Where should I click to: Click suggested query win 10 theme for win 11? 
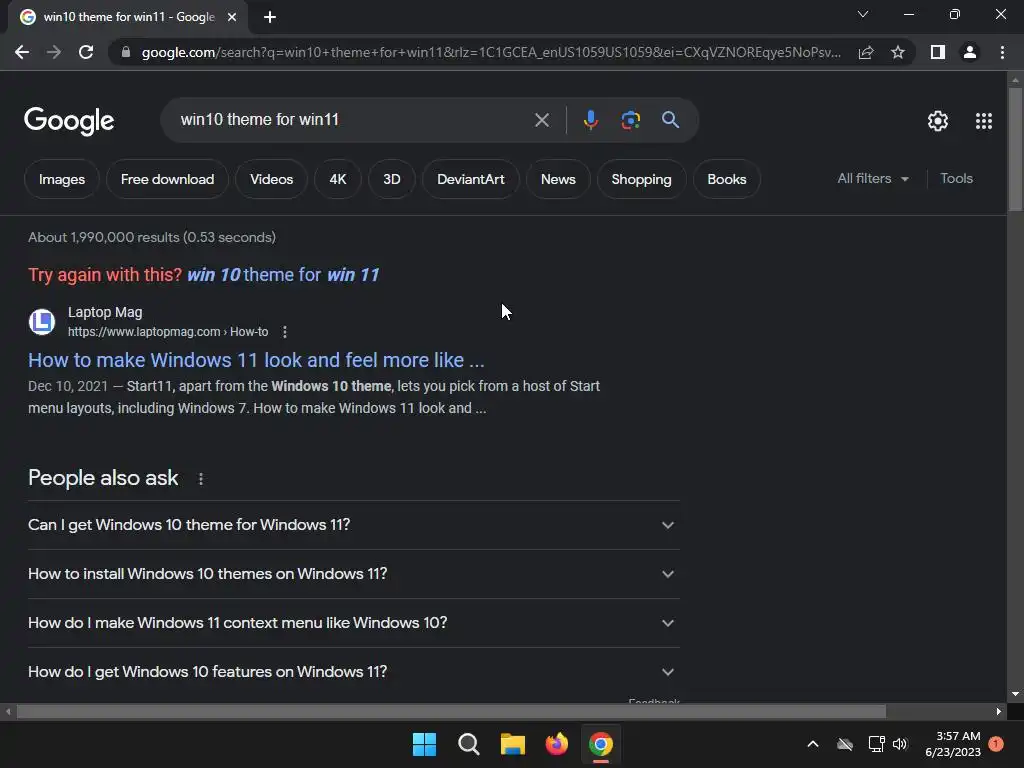point(283,275)
